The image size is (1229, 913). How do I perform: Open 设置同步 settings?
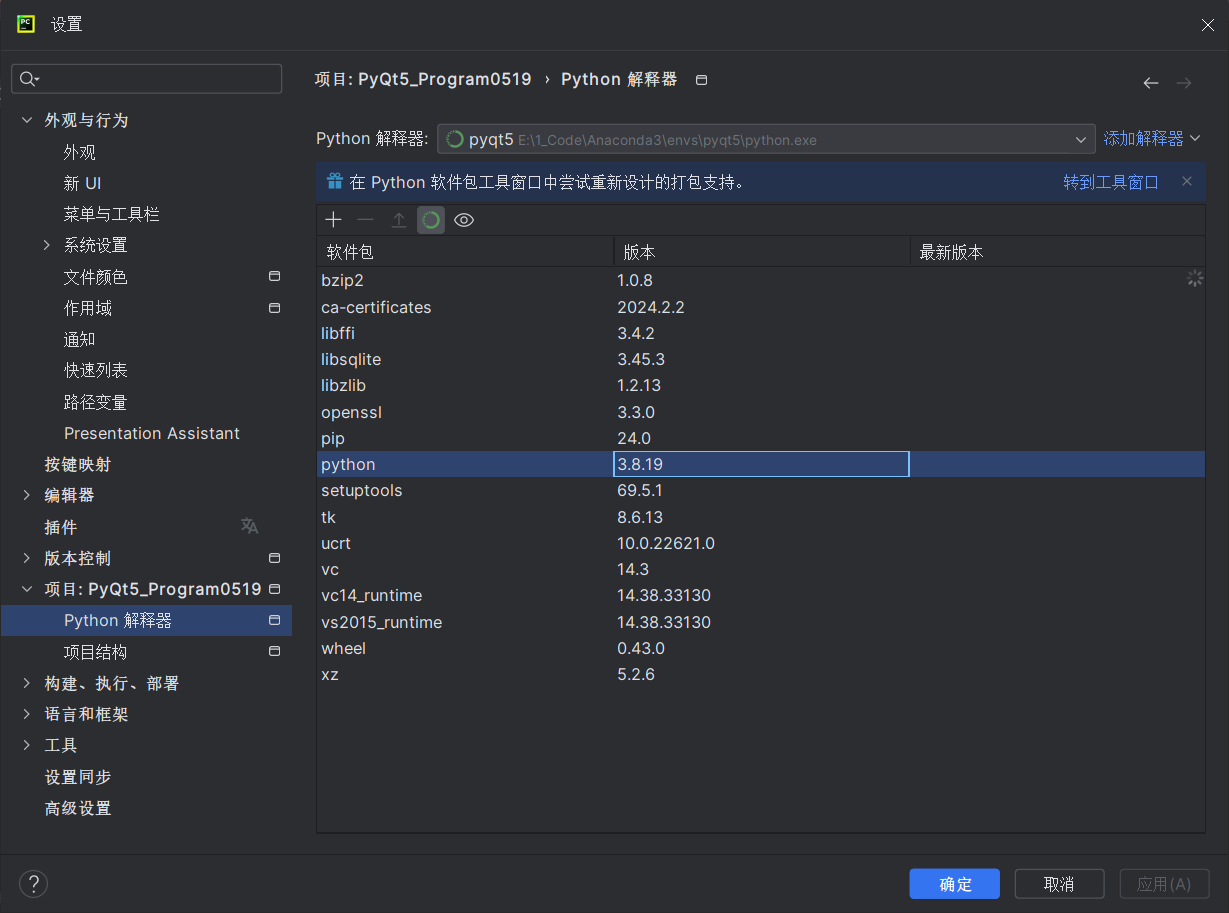(x=78, y=777)
